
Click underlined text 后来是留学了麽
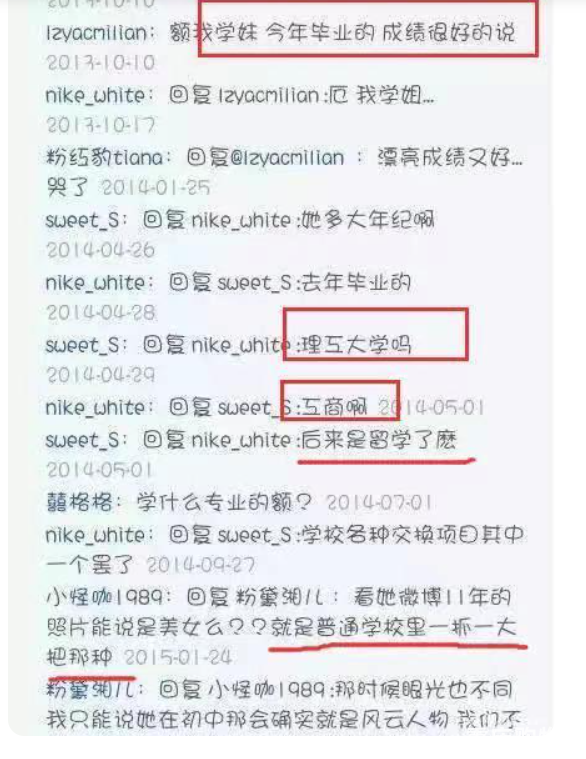pos(379,440)
